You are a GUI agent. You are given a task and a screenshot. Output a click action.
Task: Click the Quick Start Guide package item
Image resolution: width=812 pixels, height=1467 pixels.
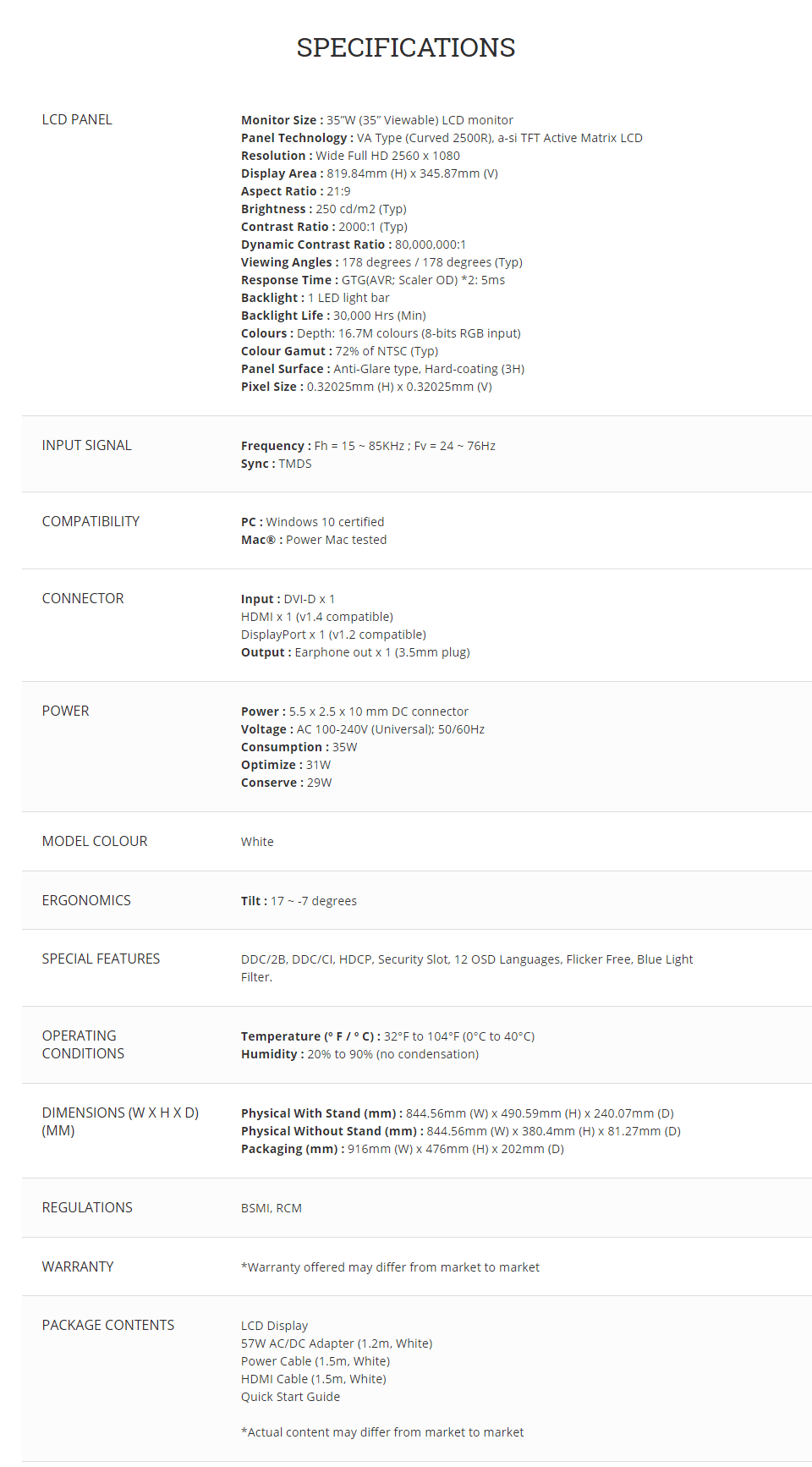(290, 1397)
